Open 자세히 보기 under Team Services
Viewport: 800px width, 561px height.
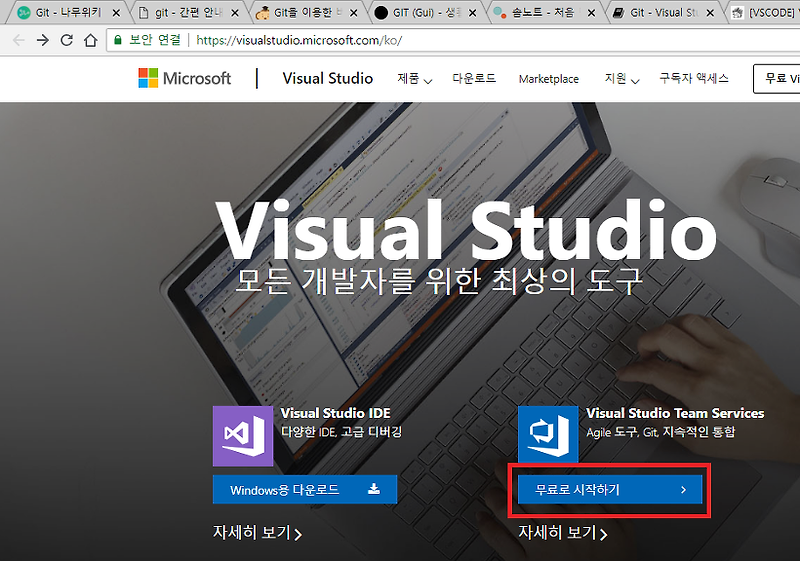(563, 532)
